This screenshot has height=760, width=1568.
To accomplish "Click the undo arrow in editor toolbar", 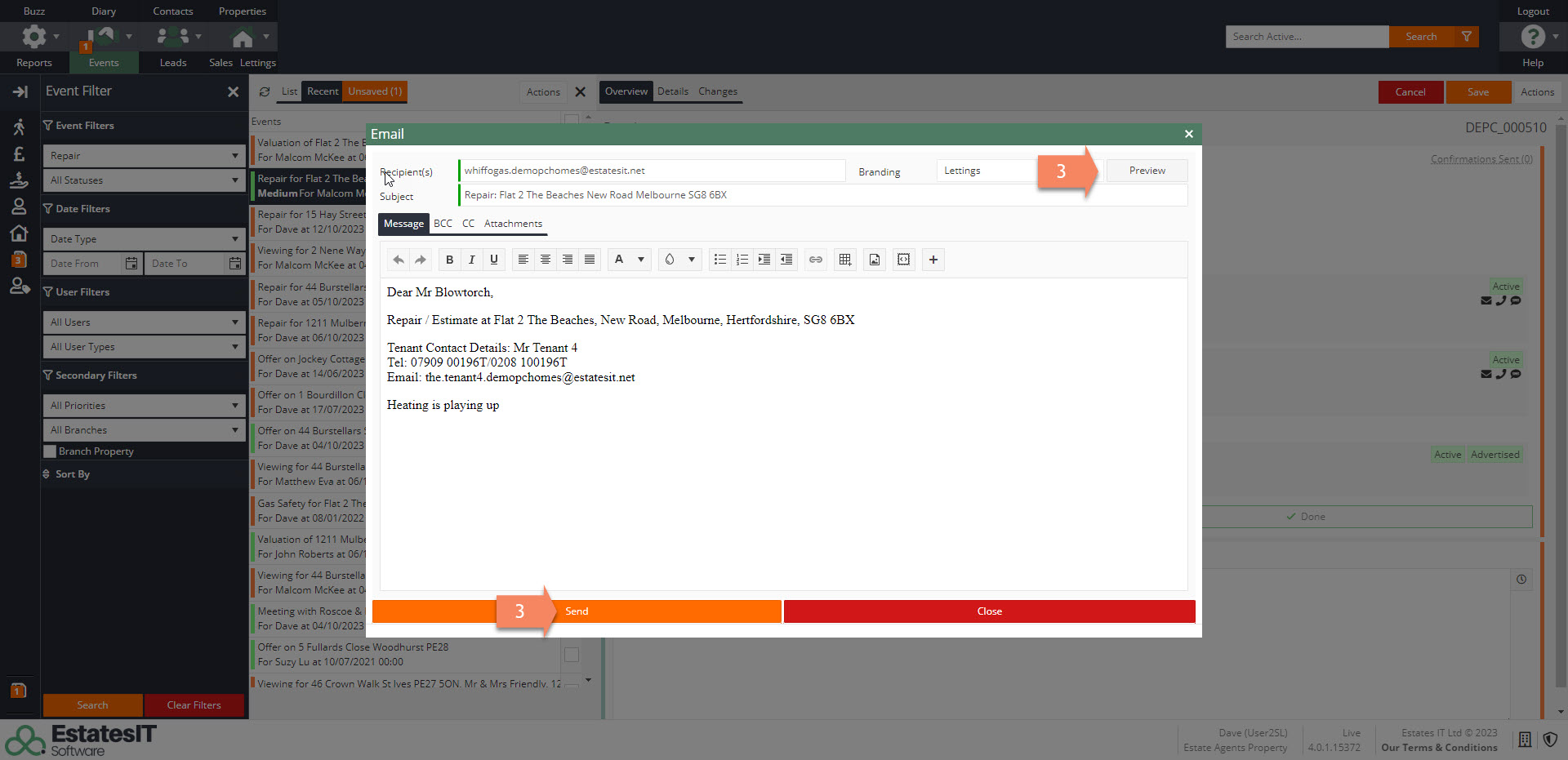I will click(398, 260).
